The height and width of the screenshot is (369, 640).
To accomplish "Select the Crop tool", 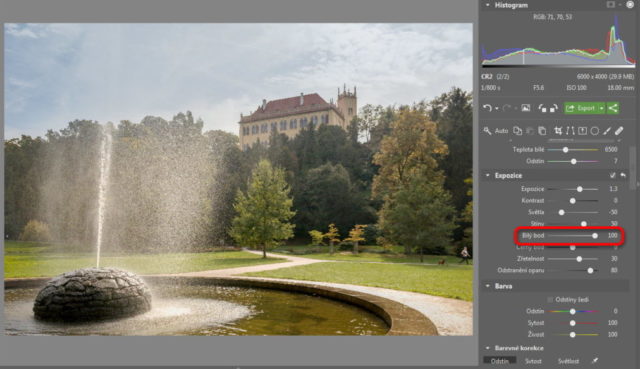I will coord(558,131).
